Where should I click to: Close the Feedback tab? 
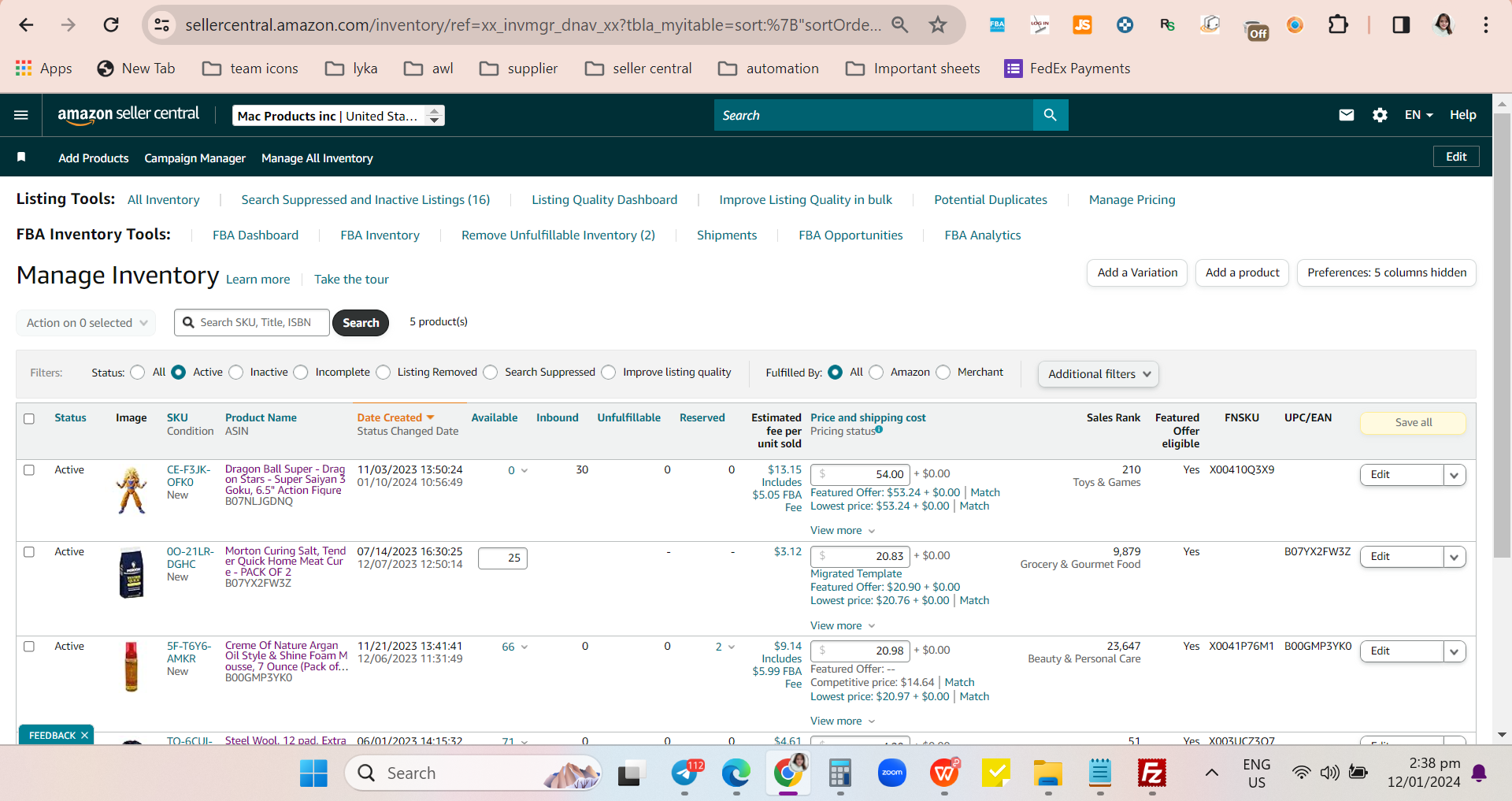point(84,736)
